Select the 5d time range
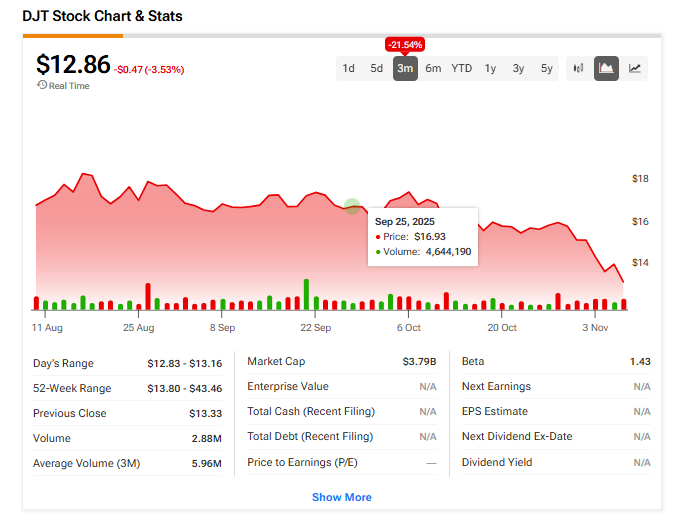Screen dimensions: 678x523 click(x=376, y=68)
